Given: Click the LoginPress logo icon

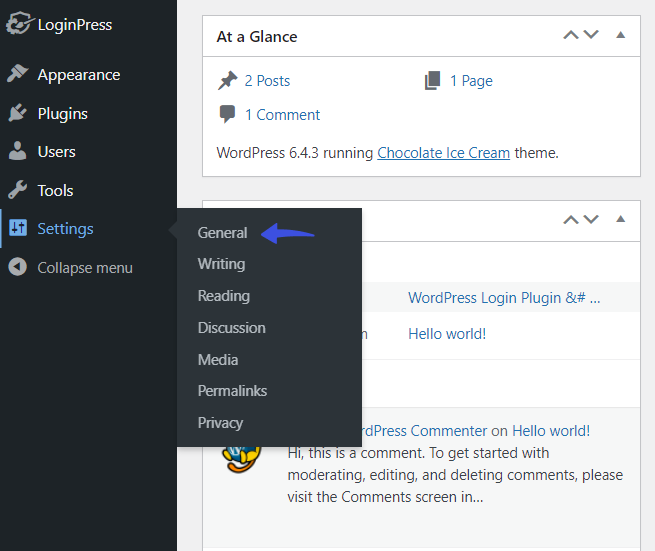Looking at the screenshot, I should coord(20,23).
